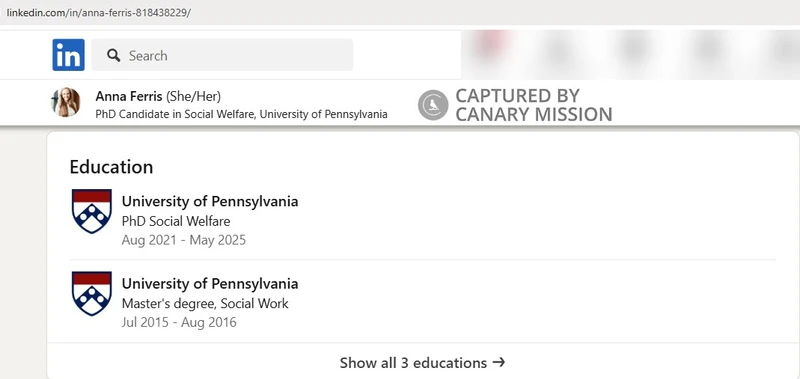Open Anna Ferris profile photo thumbnail
The height and width of the screenshot is (379, 800).
click(x=66, y=103)
